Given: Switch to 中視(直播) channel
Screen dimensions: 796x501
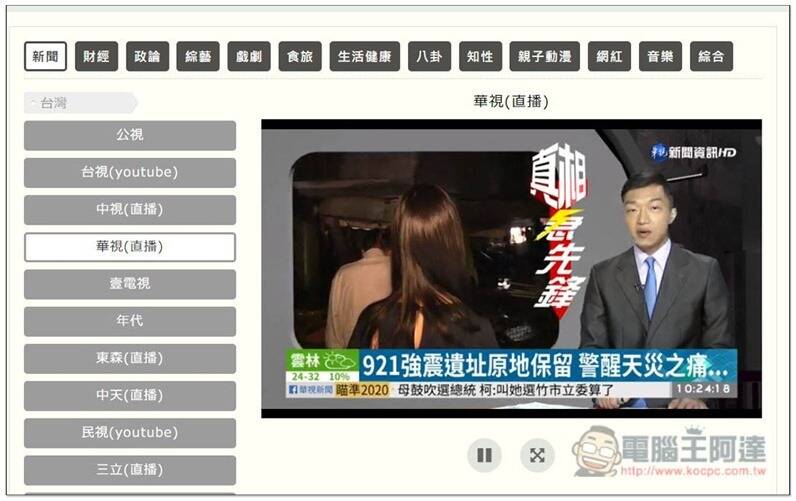Looking at the screenshot, I should (130, 210).
